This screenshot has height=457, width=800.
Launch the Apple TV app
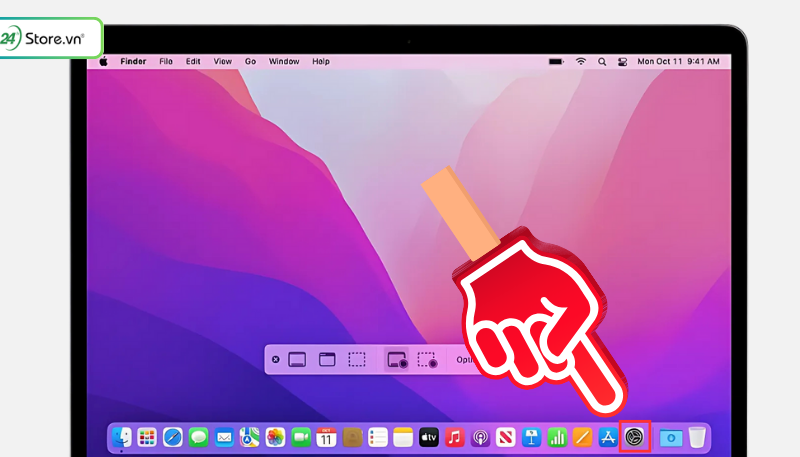429,437
